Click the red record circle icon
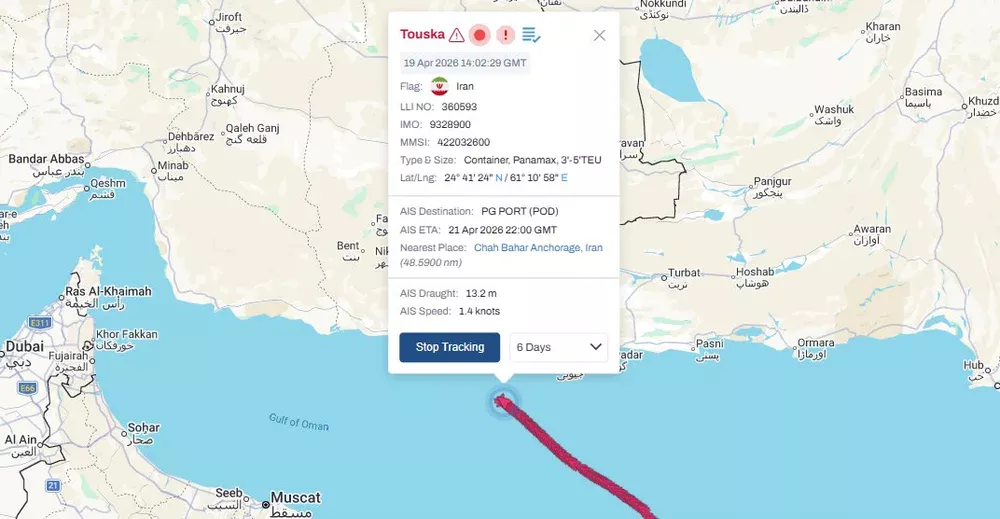 pos(480,35)
